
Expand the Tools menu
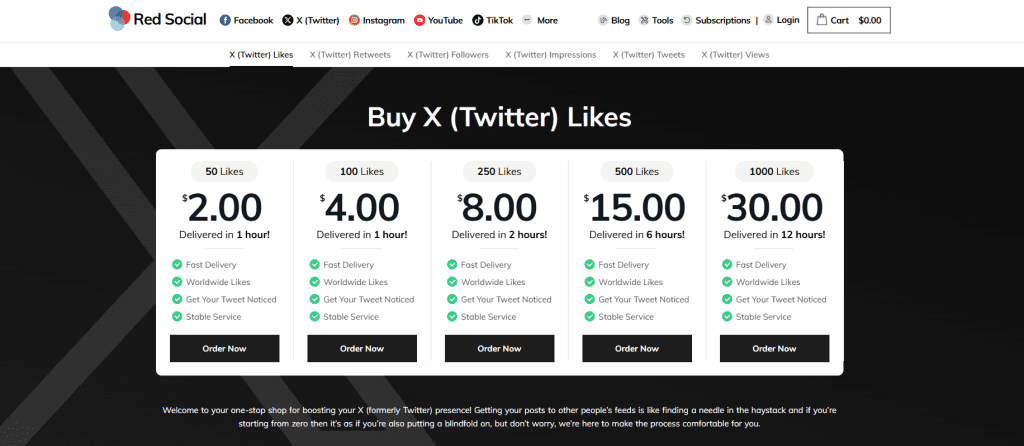coord(656,20)
